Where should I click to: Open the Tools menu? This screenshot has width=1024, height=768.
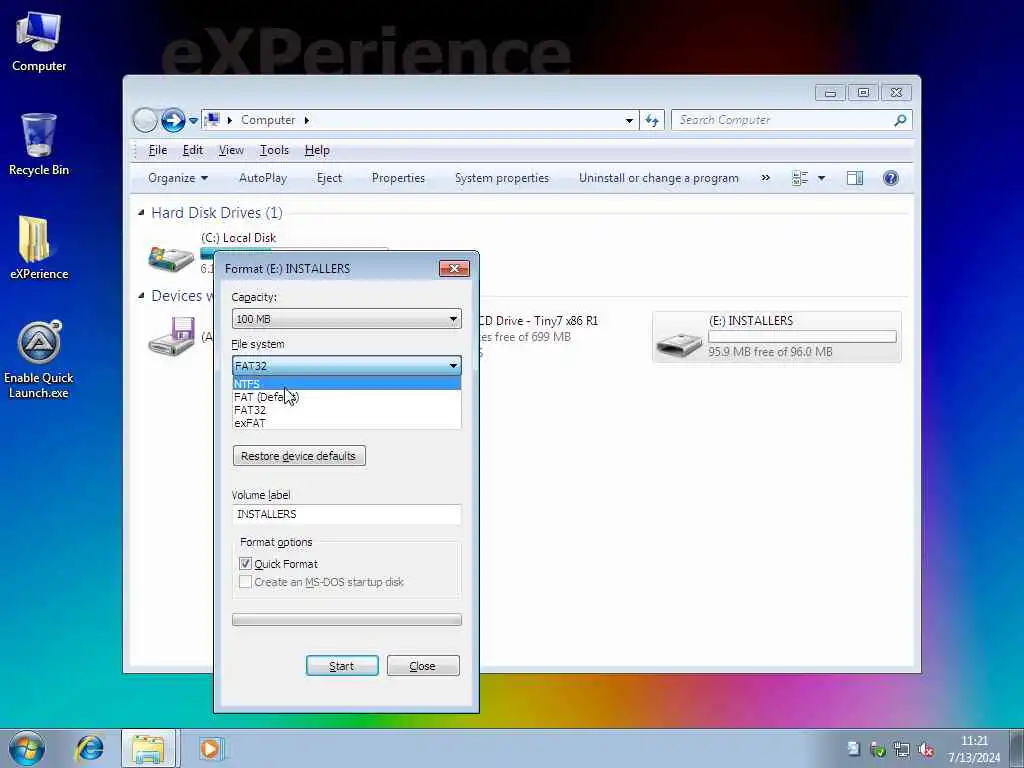(274, 150)
